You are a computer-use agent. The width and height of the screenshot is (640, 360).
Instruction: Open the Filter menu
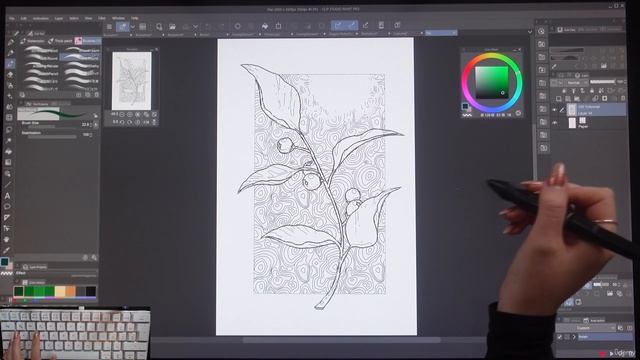point(102,18)
